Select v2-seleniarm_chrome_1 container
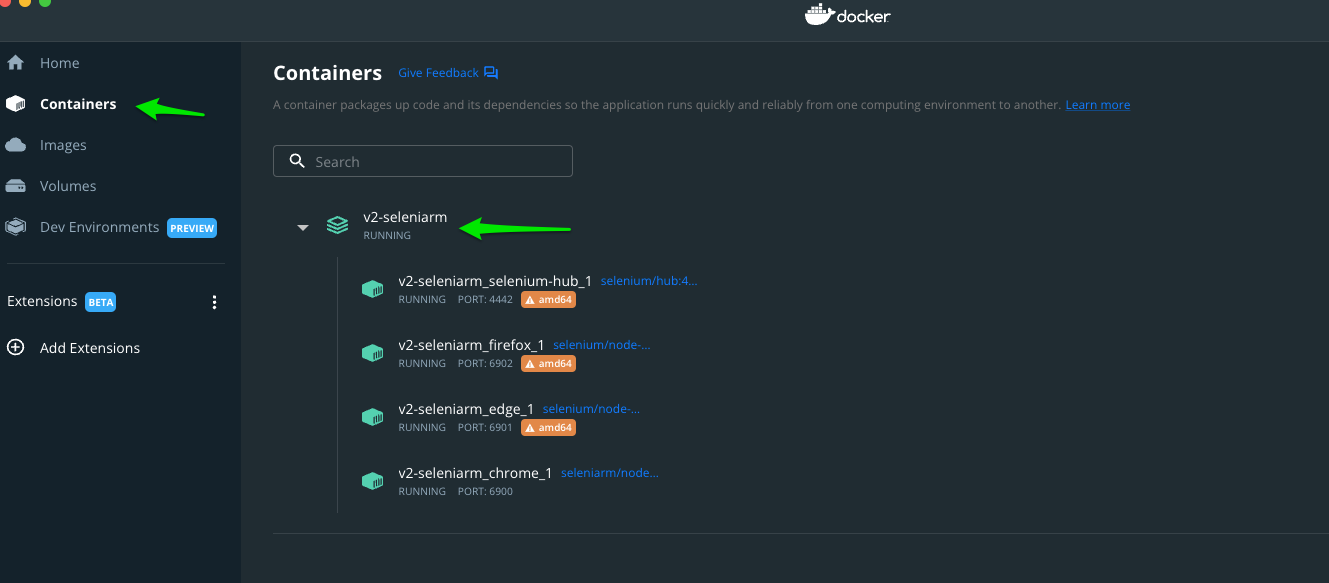 (x=475, y=473)
